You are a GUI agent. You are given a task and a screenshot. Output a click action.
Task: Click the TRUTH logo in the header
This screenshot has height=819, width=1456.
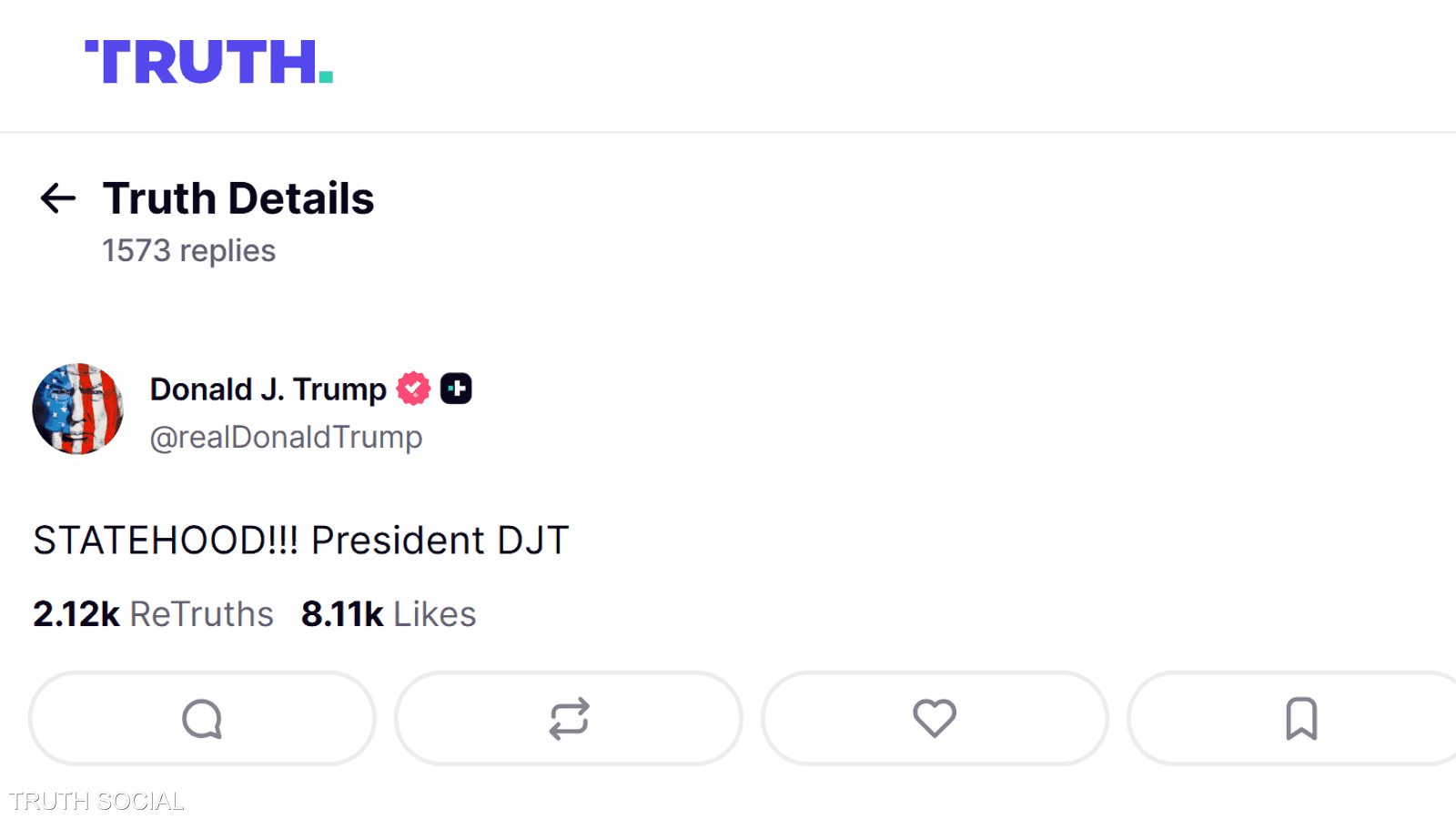point(207,62)
